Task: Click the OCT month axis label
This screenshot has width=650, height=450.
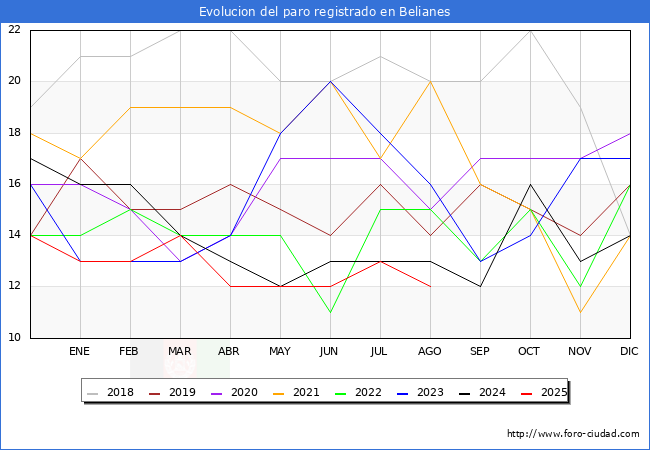Action: [x=529, y=351]
